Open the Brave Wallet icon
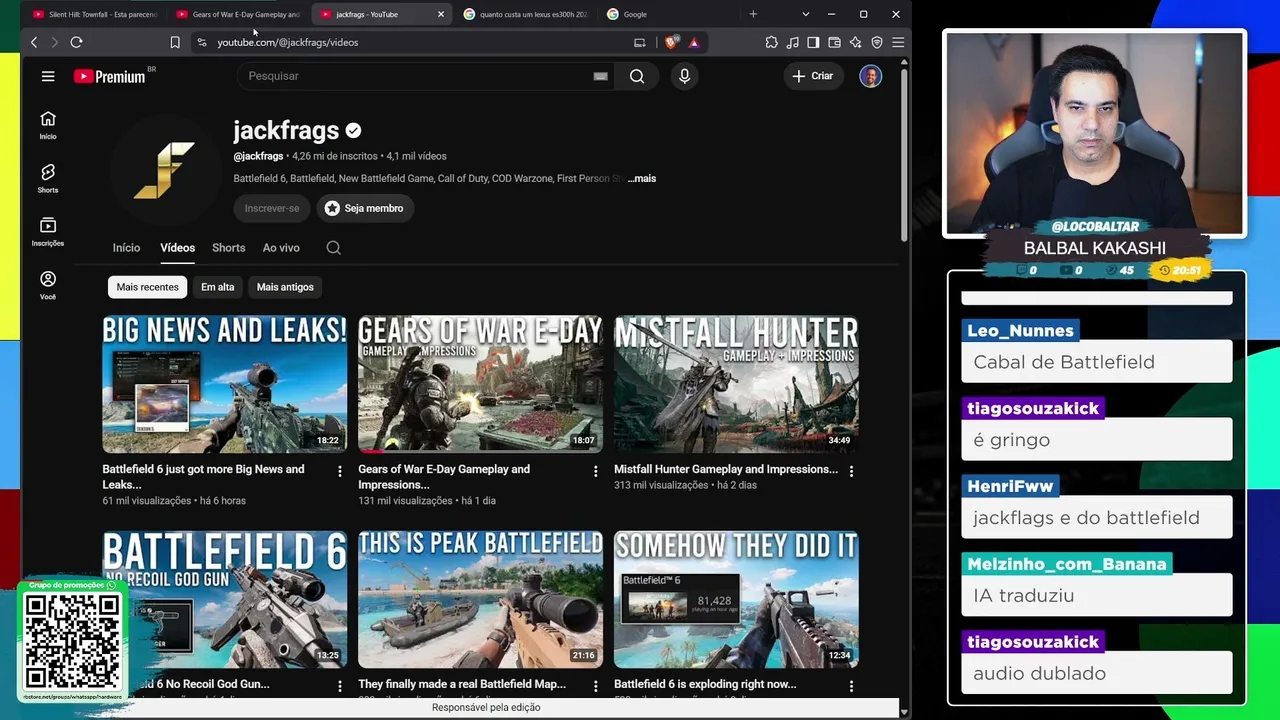The width and height of the screenshot is (1280, 720). pyautogui.click(x=834, y=42)
